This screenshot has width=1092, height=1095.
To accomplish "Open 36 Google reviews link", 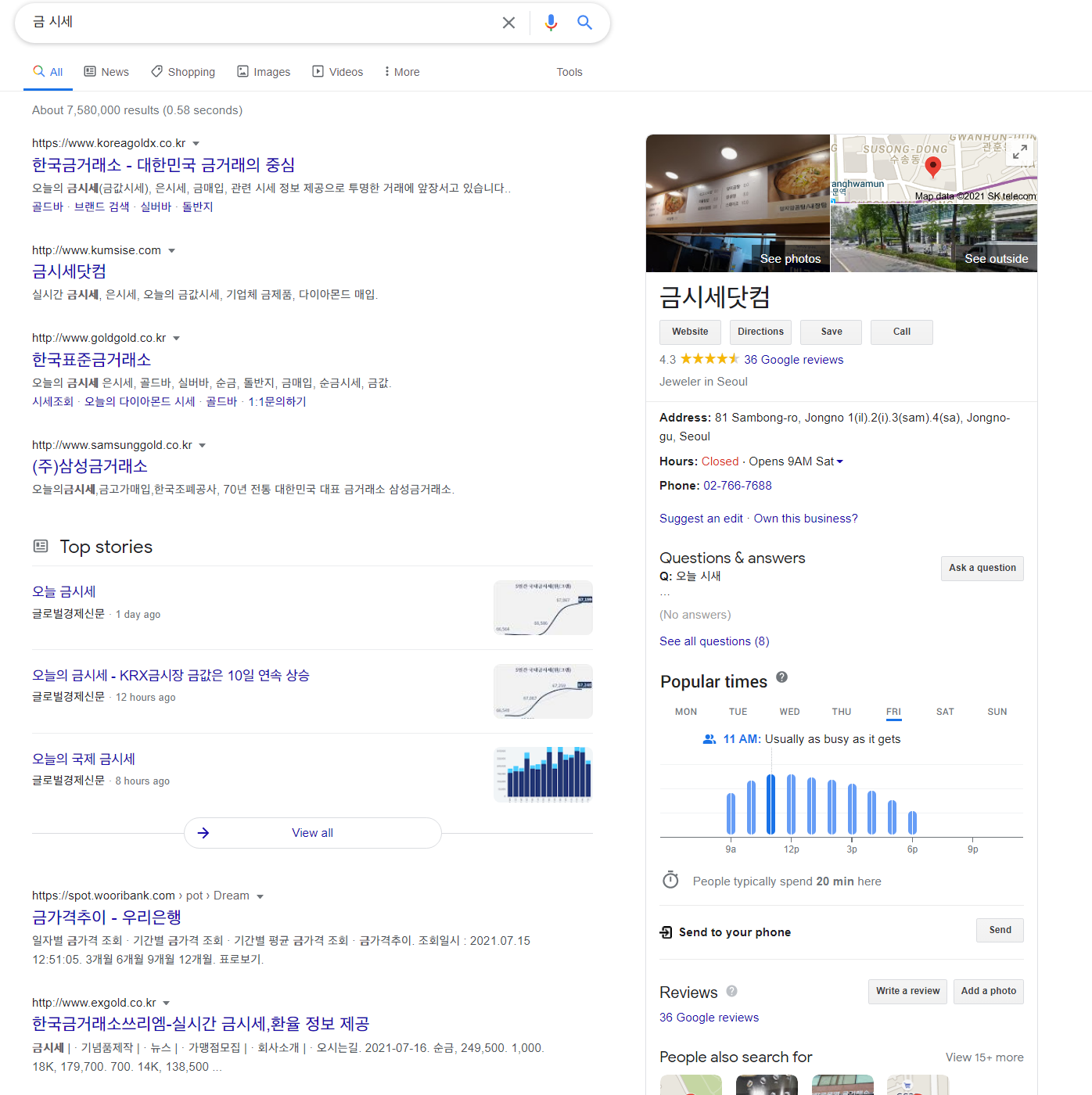I will click(793, 360).
